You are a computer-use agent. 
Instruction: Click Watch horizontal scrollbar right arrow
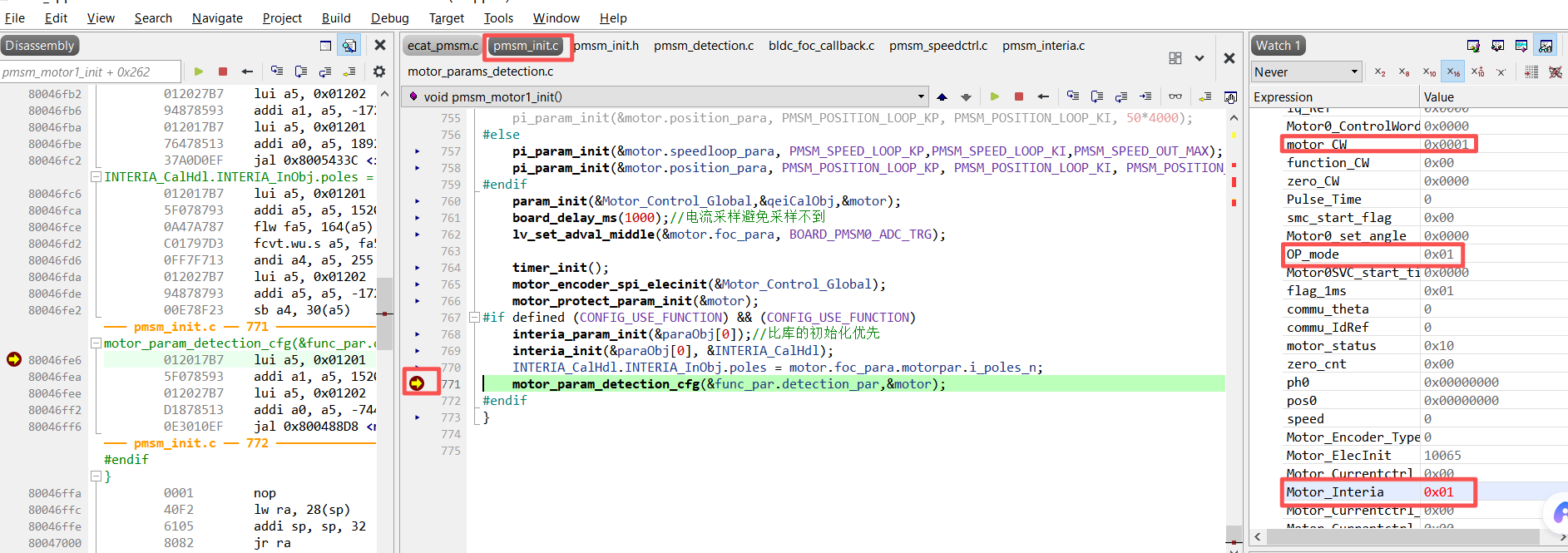click(1563, 537)
